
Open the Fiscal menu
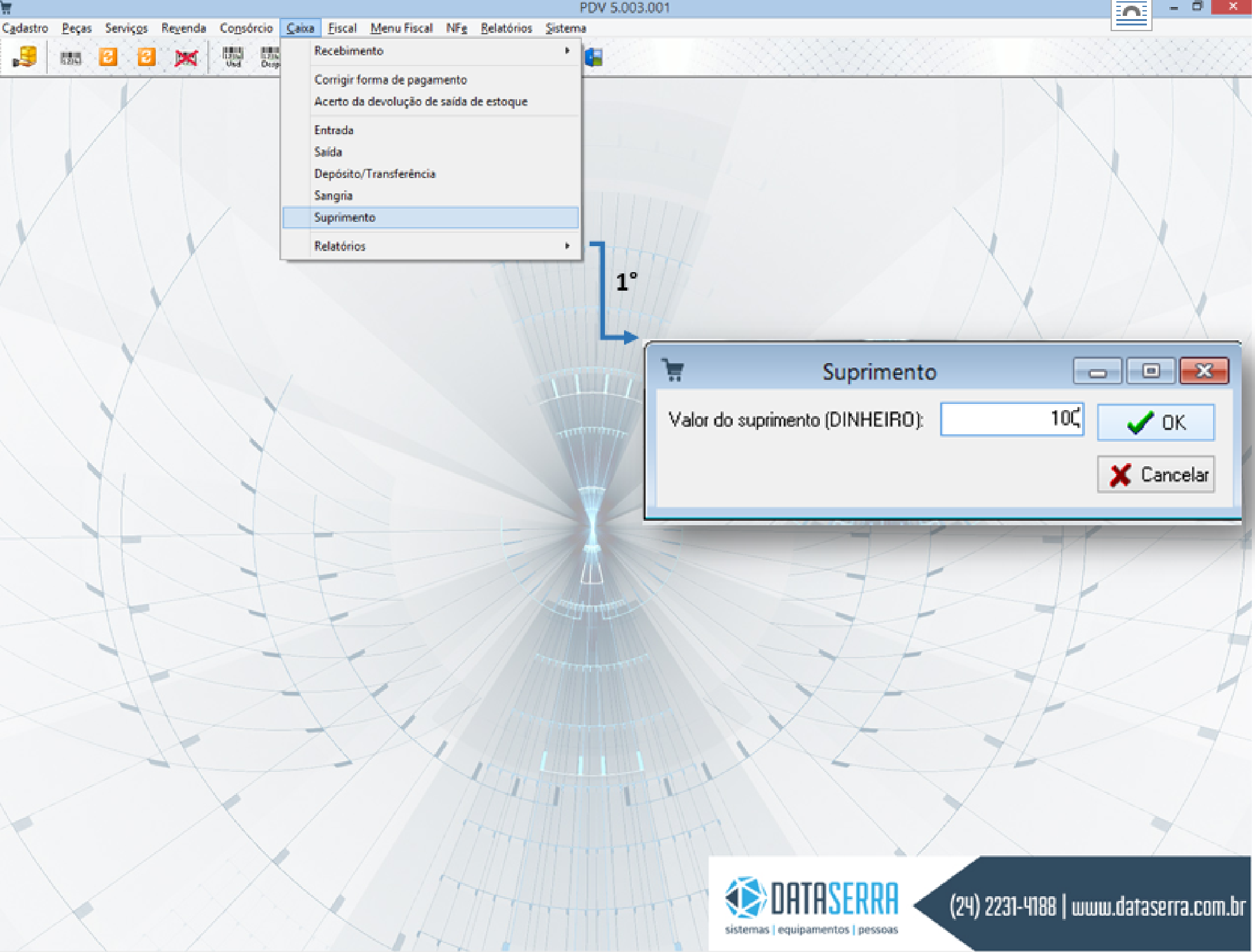pyautogui.click(x=342, y=28)
